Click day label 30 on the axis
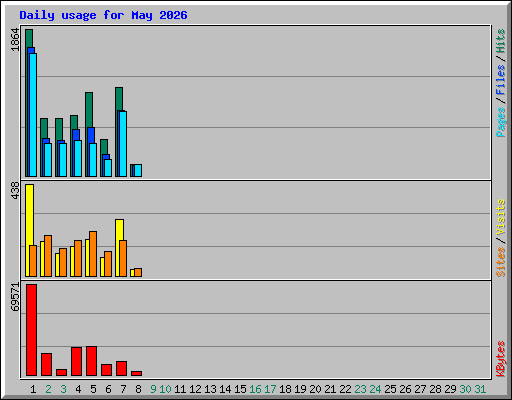 [x=465, y=389]
